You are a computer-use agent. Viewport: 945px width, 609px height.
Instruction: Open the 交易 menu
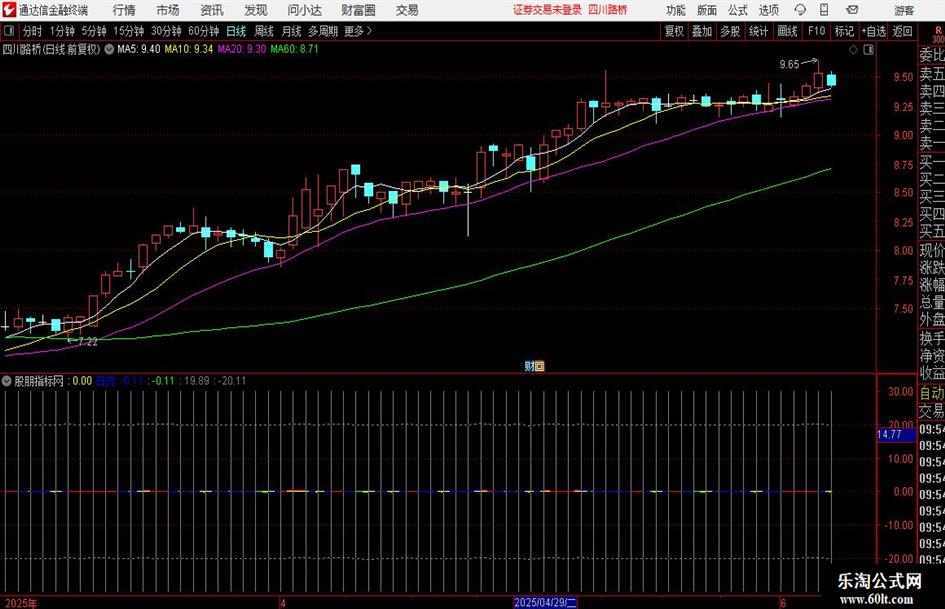pos(407,10)
